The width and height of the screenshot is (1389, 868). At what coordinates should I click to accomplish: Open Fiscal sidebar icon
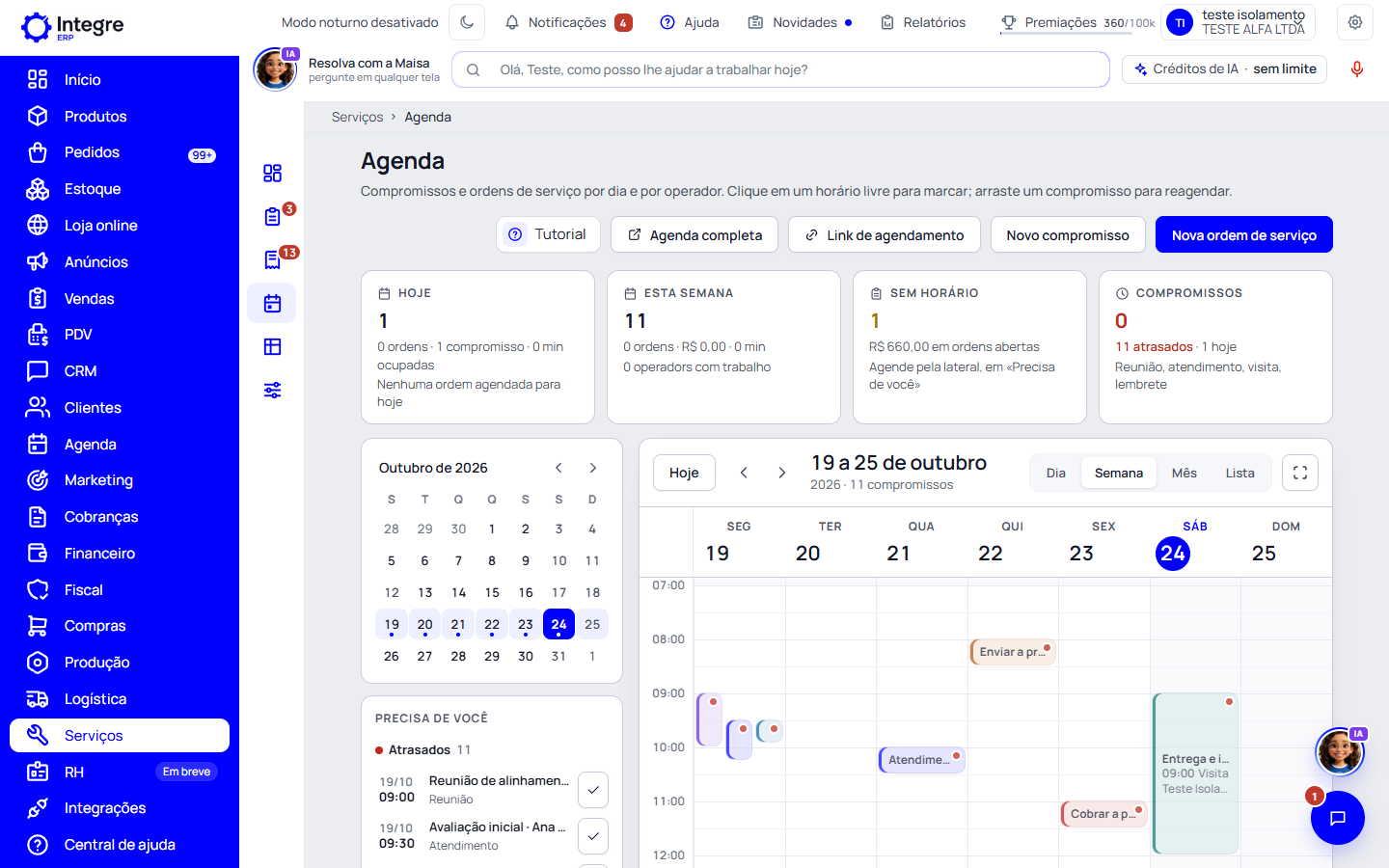click(x=38, y=590)
